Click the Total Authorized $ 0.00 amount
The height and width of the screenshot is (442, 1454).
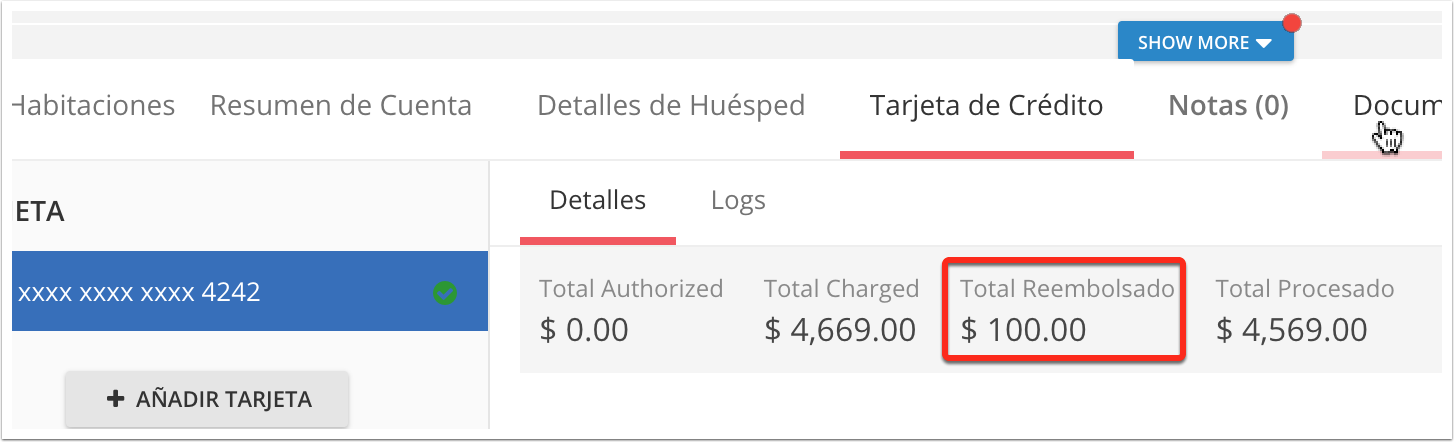584,330
